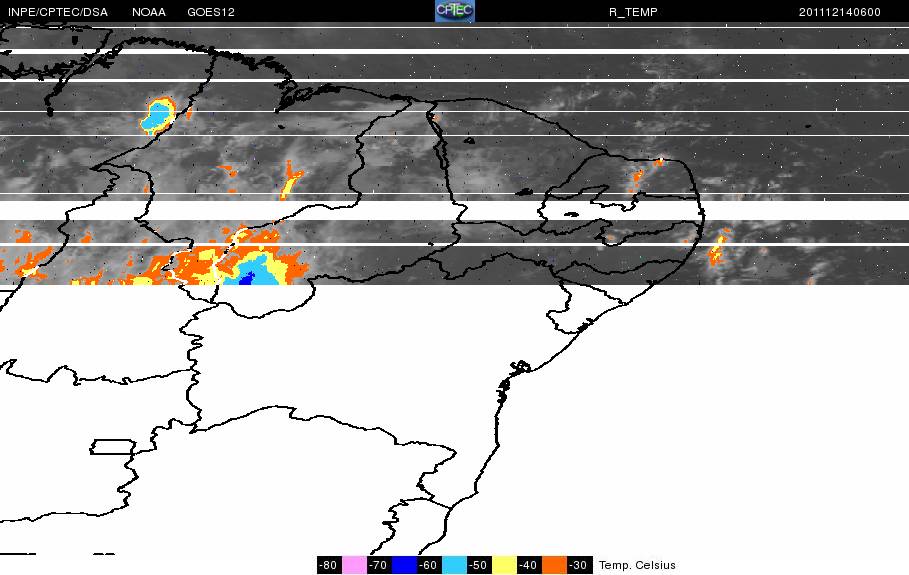Click the -40 legend value
Screen dimensions: 909x575
528,565
